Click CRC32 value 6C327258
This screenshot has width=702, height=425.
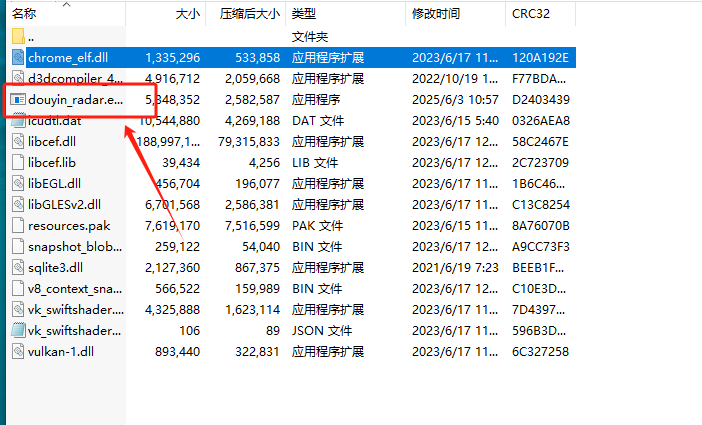[x=540, y=352]
